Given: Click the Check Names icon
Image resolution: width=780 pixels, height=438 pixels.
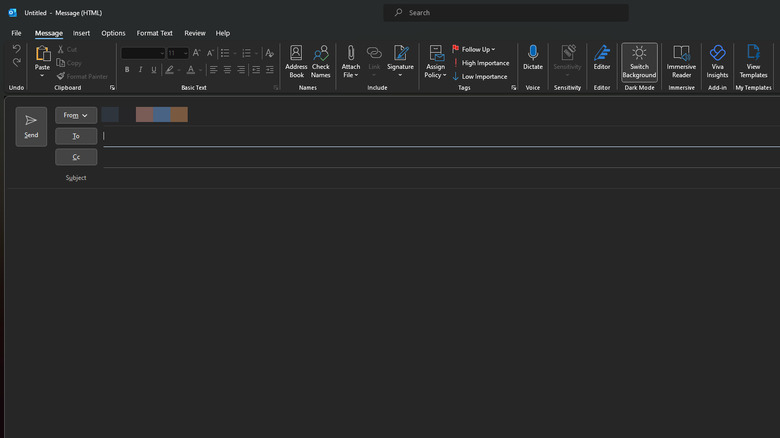Looking at the screenshot, I should [320, 61].
